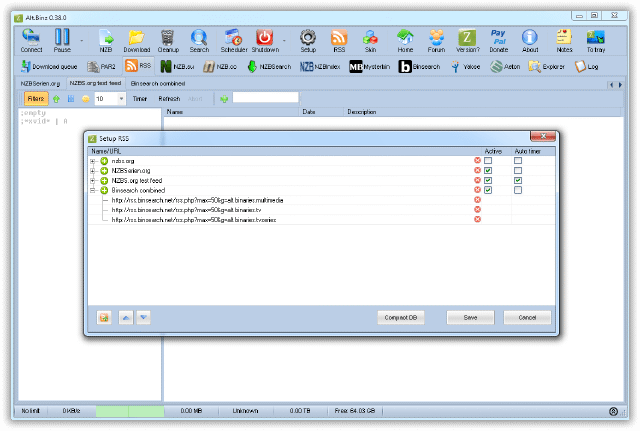The height and width of the screenshot is (431, 640).
Task: Click the green add feed icon in RSS toolbar
Action: click(224, 99)
